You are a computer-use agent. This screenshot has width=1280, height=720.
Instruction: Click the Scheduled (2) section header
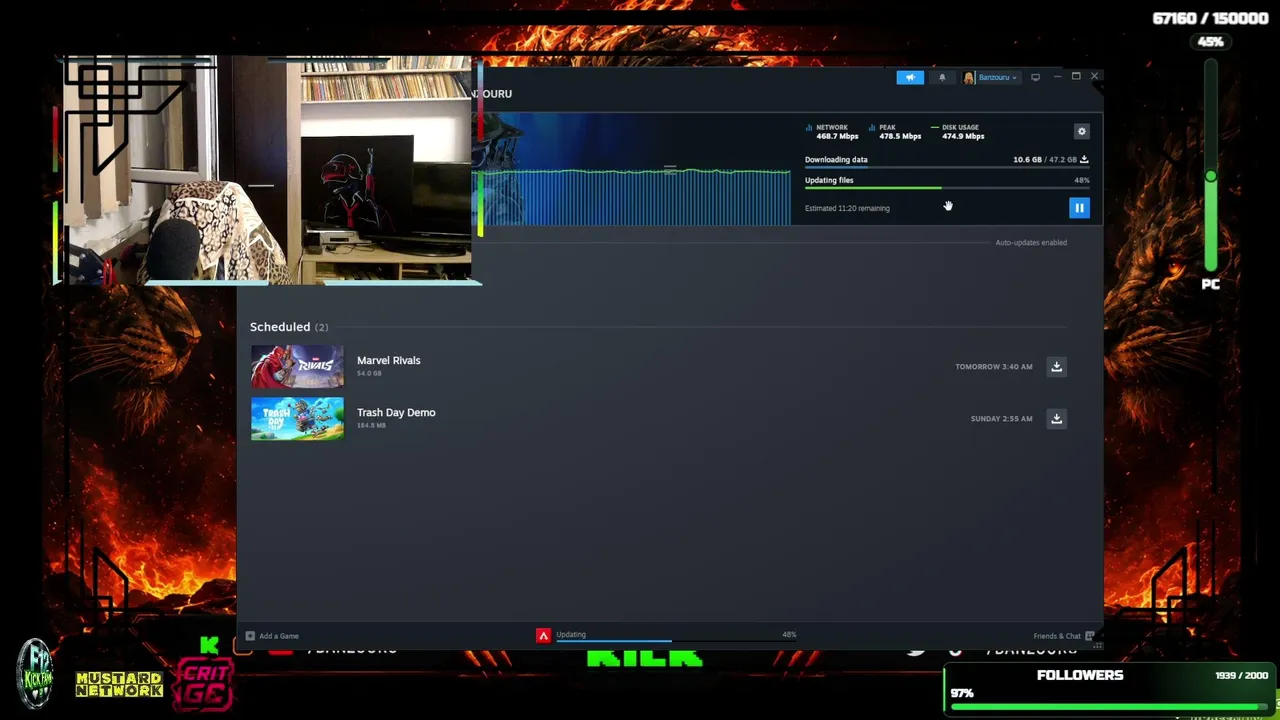pyautogui.click(x=289, y=327)
